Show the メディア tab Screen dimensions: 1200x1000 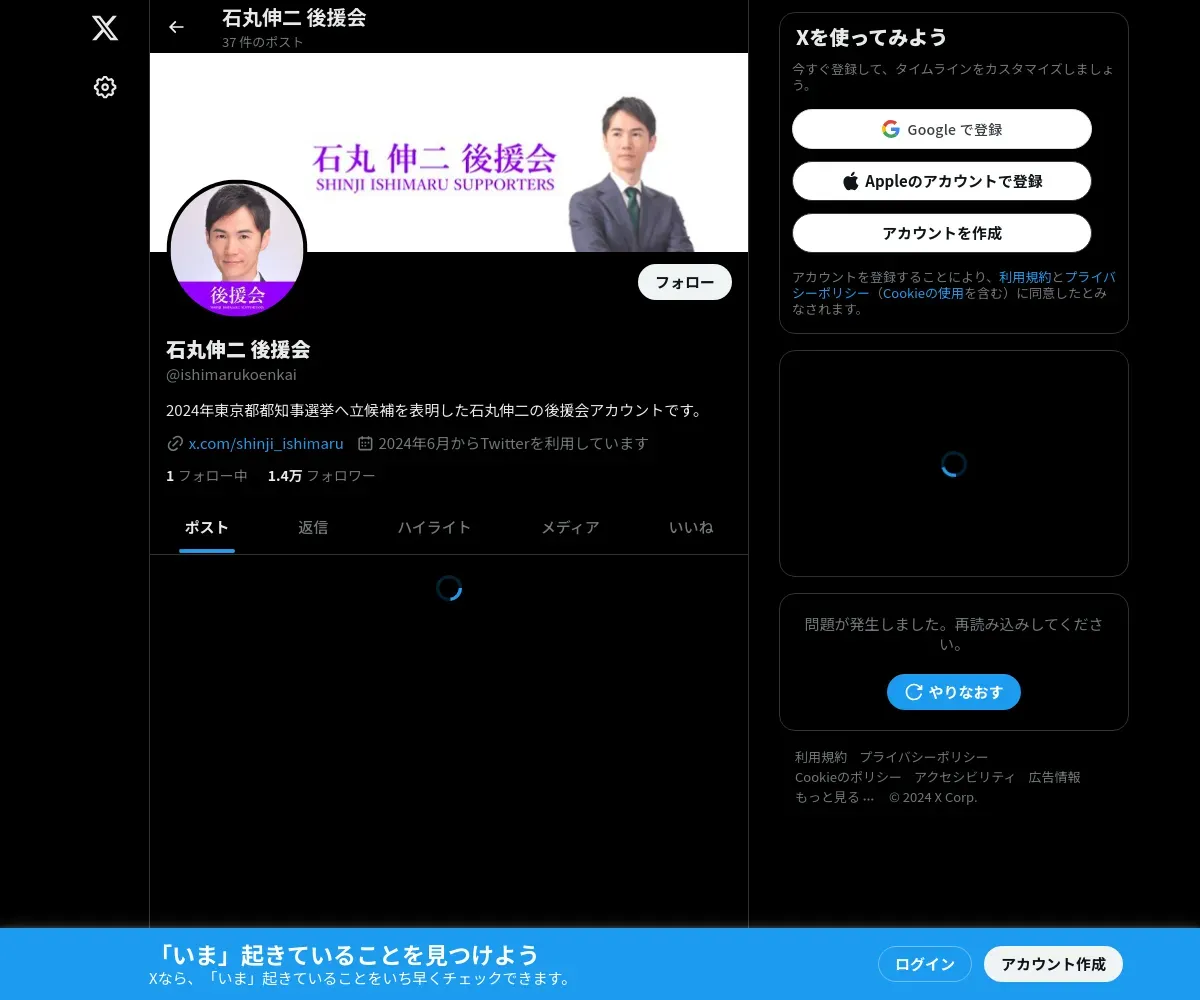571,528
